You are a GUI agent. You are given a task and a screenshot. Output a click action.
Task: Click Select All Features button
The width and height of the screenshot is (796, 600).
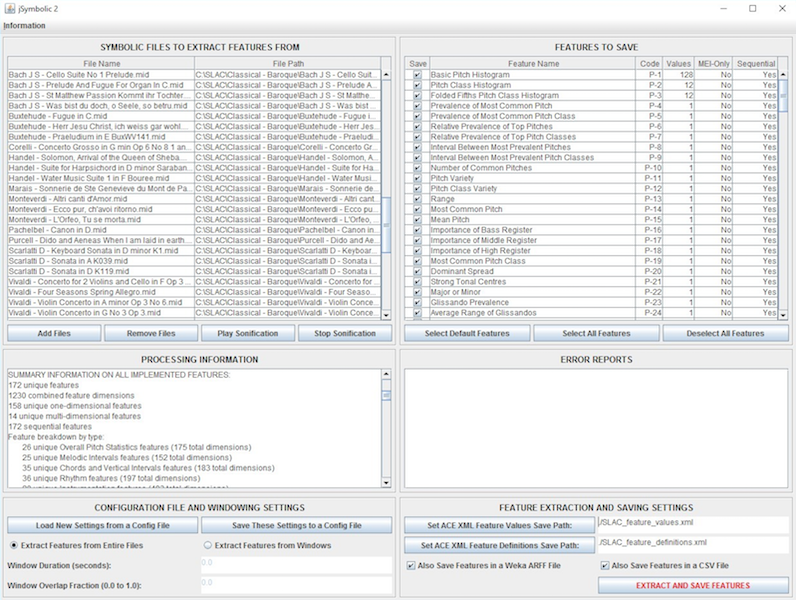click(596, 334)
